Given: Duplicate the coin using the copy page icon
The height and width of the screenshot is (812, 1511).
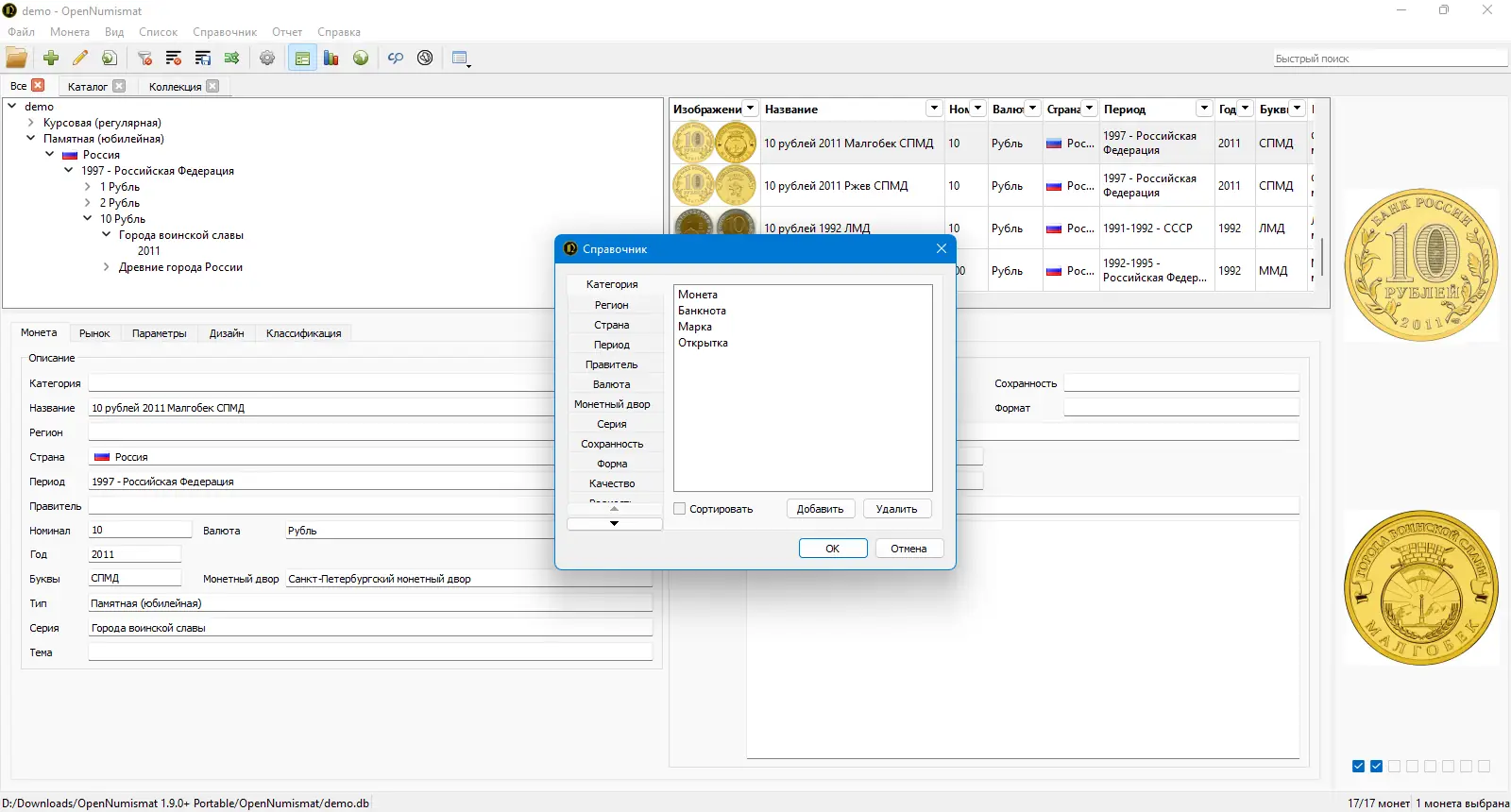Looking at the screenshot, I should [x=110, y=58].
